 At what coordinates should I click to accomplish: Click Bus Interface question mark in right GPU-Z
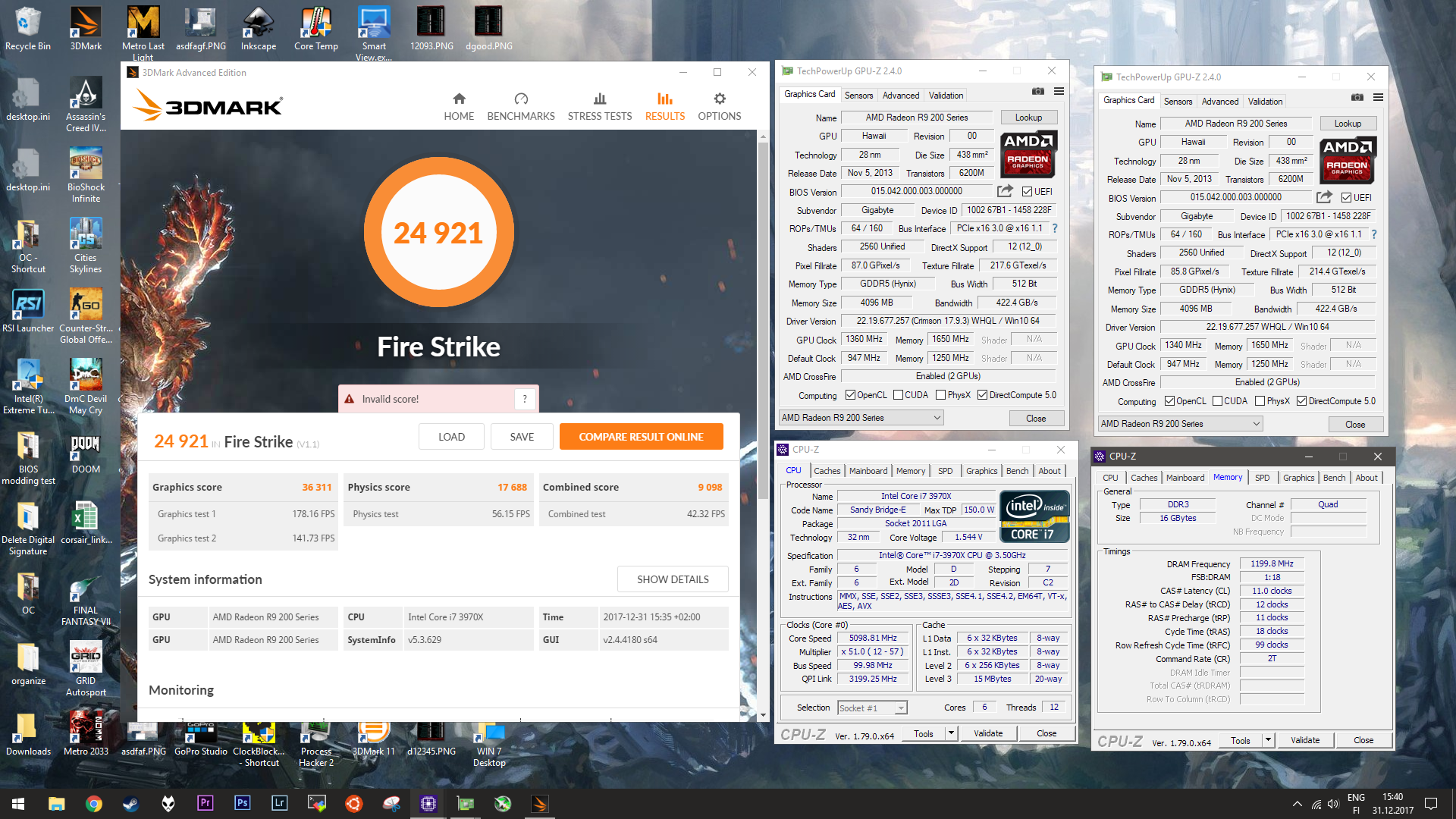(x=1373, y=234)
